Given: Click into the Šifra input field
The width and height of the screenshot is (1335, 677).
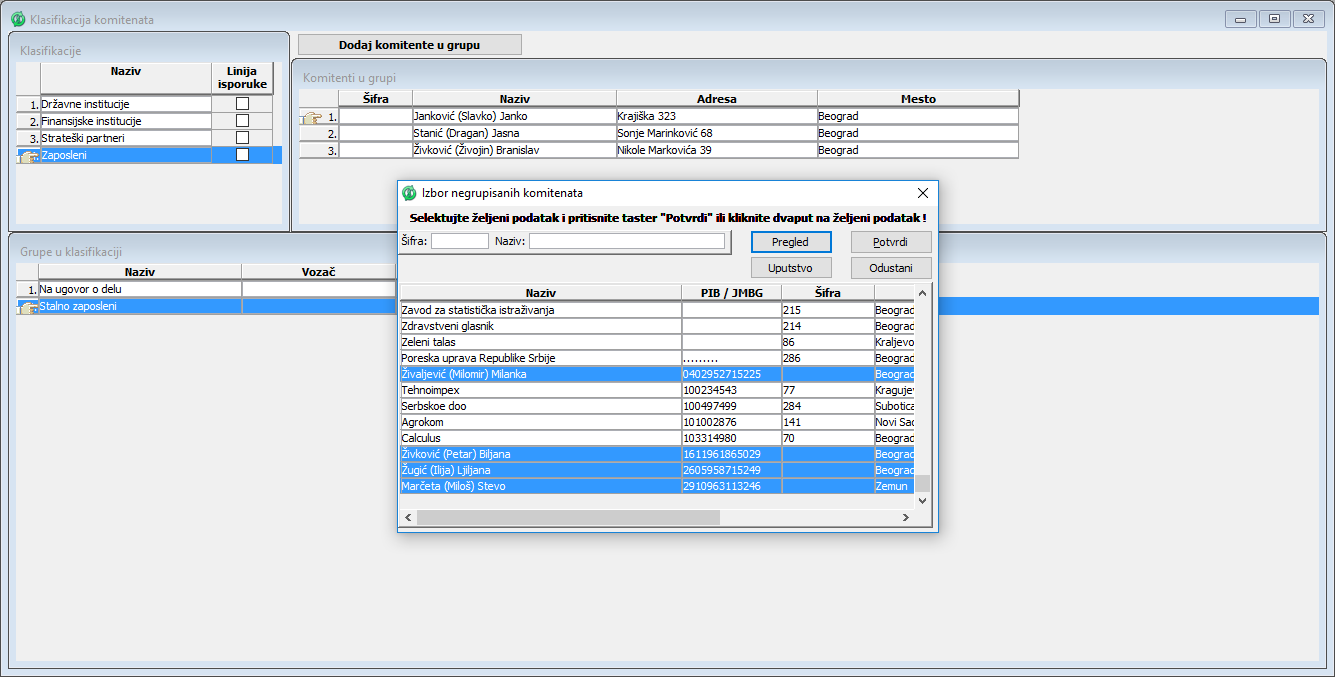Looking at the screenshot, I should click(459, 241).
